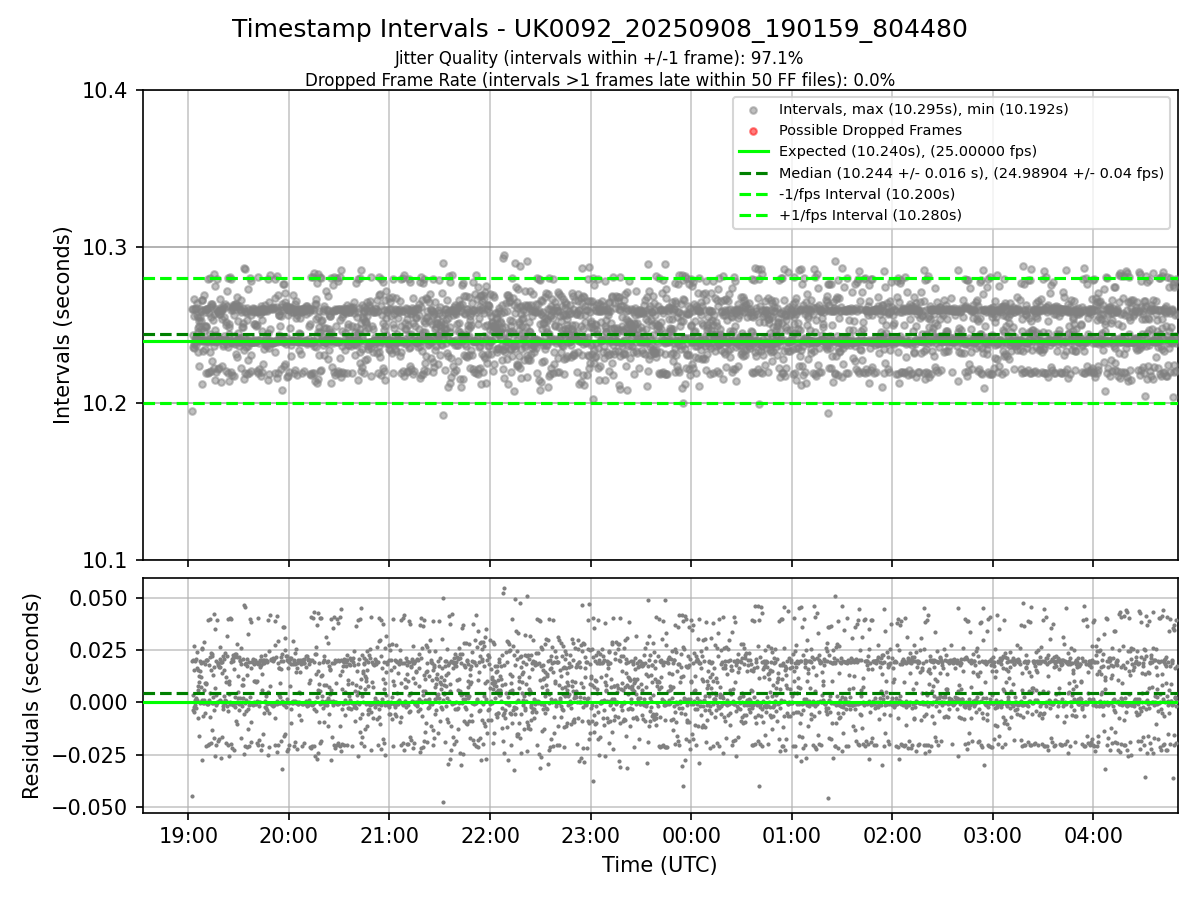This screenshot has height=900, width=1200.
Task: Click the 'Intervals (seconds)' y-axis label
Action: pyautogui.click(x=63, y=325)
